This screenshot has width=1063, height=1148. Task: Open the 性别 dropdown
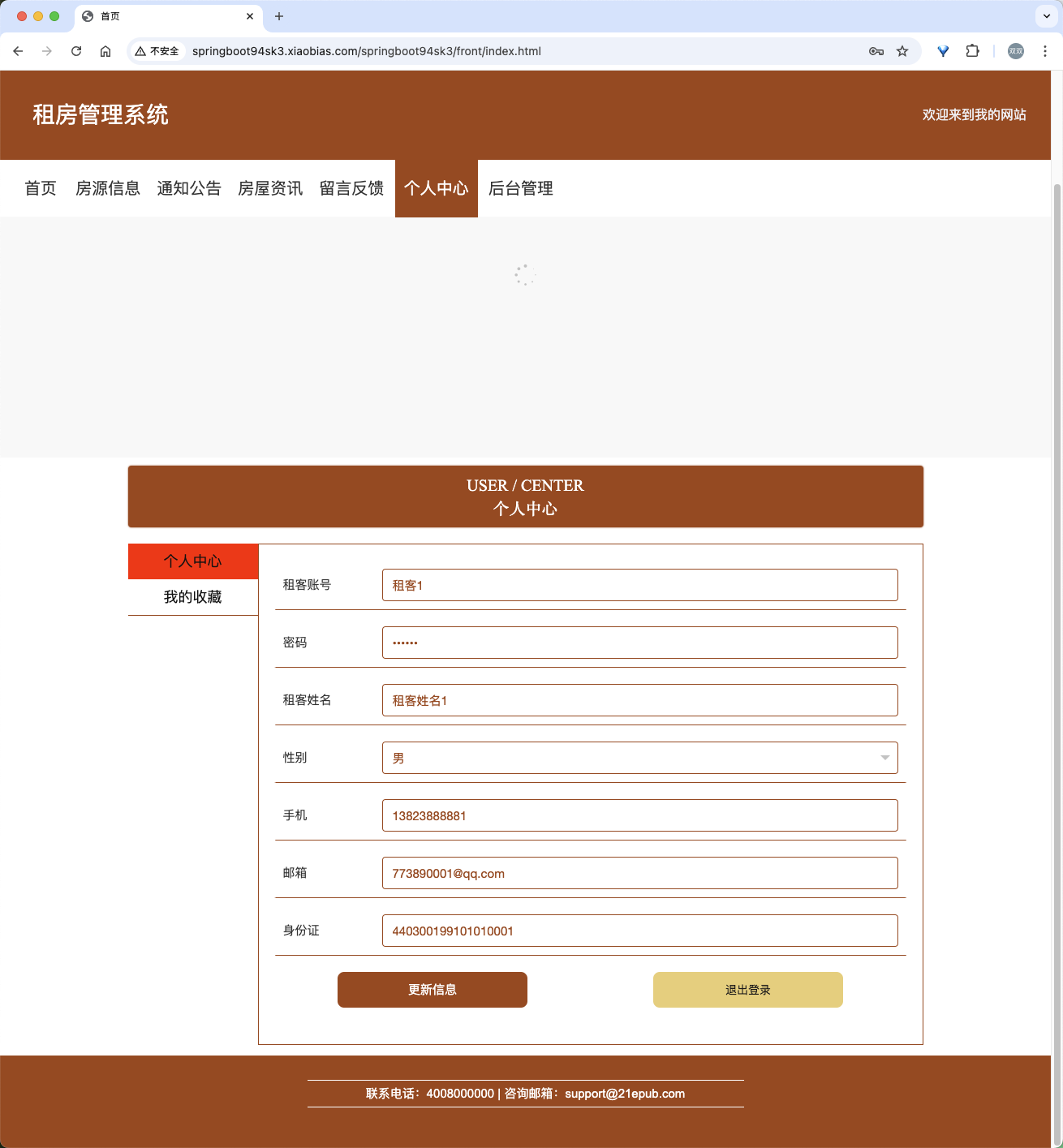coord(640,758)
